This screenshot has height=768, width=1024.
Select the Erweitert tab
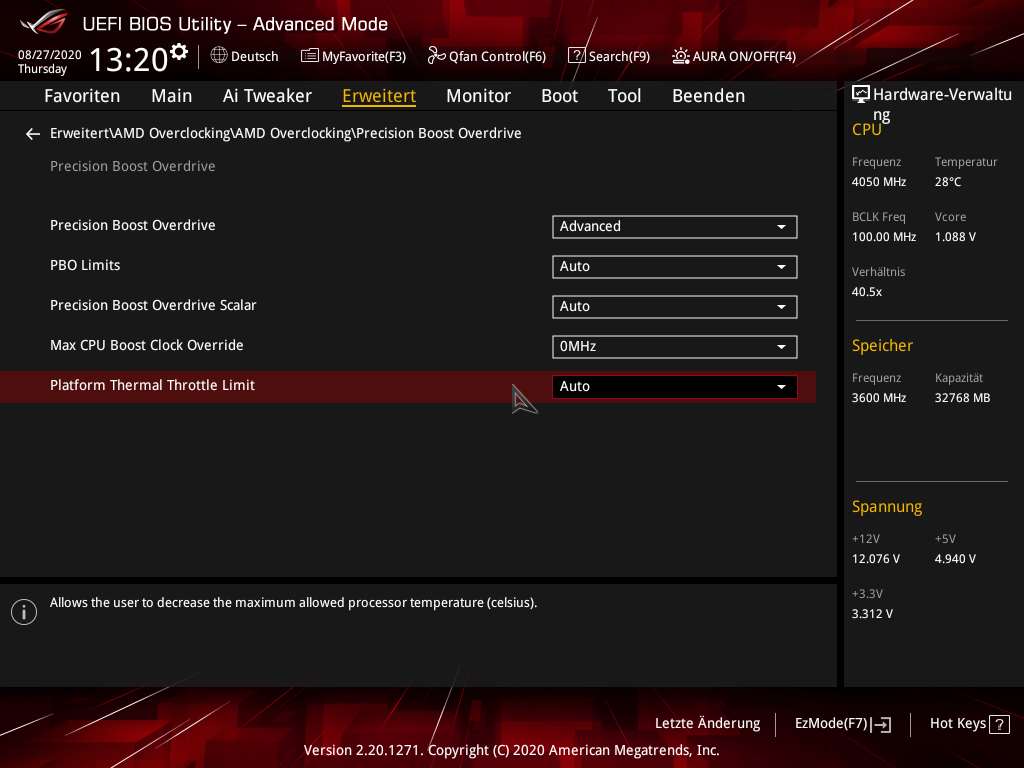click(x=379, y=96)
